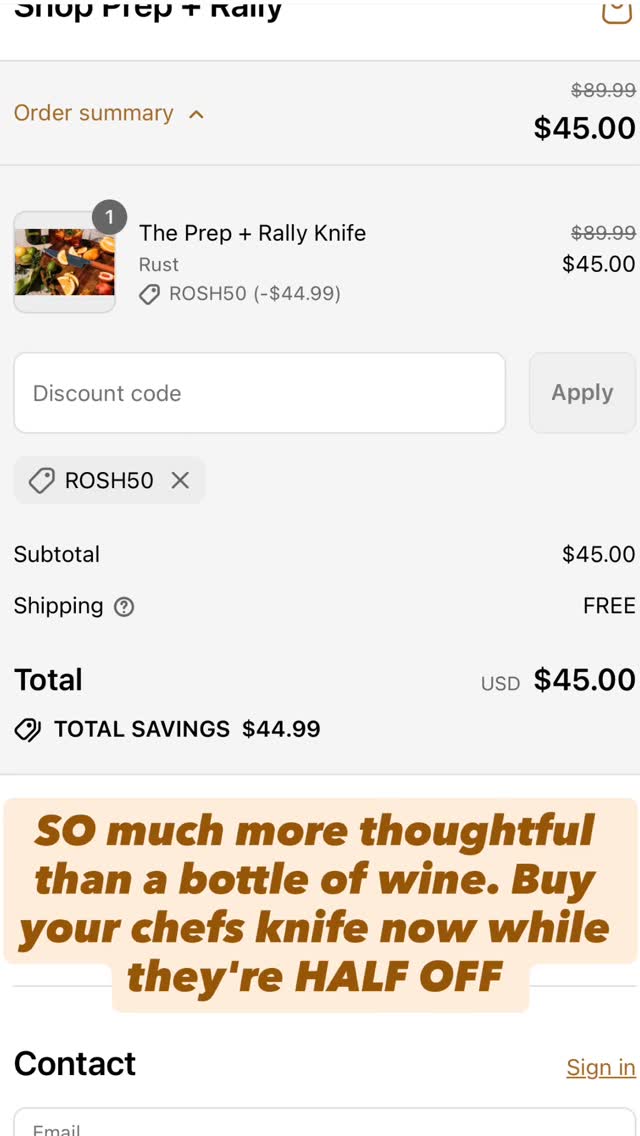Image resolution: width=640 pixels, height=1136 pixels.
Task: Click the Apply discount button
Action: click(x=583, y=393)
